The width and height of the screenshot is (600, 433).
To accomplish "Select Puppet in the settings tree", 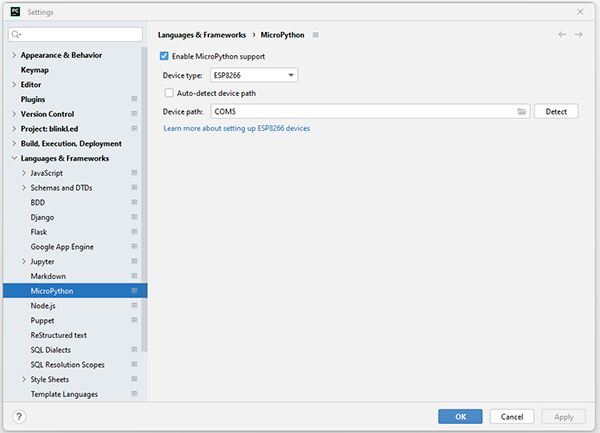I will 42,321.
